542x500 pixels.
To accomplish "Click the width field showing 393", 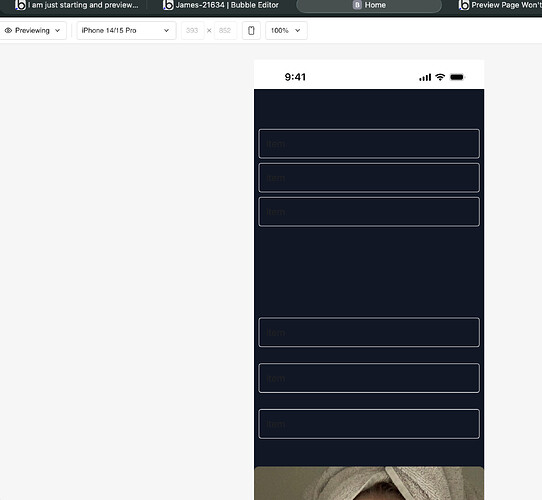I will coord(192,30).
